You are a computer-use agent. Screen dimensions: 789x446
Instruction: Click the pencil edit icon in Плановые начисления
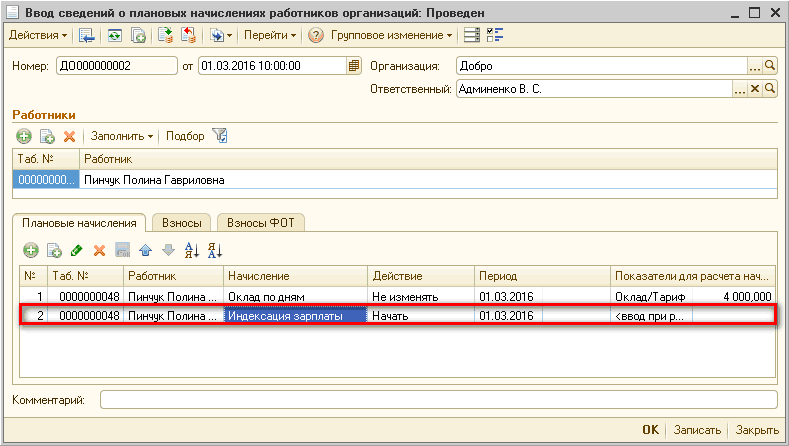(x=76, y=250)
